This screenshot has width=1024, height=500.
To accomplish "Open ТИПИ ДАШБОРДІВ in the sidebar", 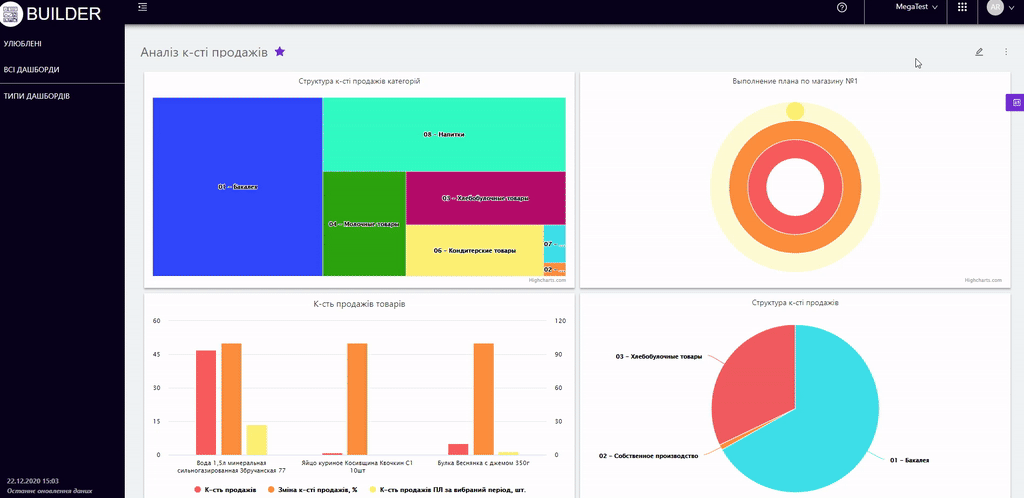I will click(x=36, y=96).
